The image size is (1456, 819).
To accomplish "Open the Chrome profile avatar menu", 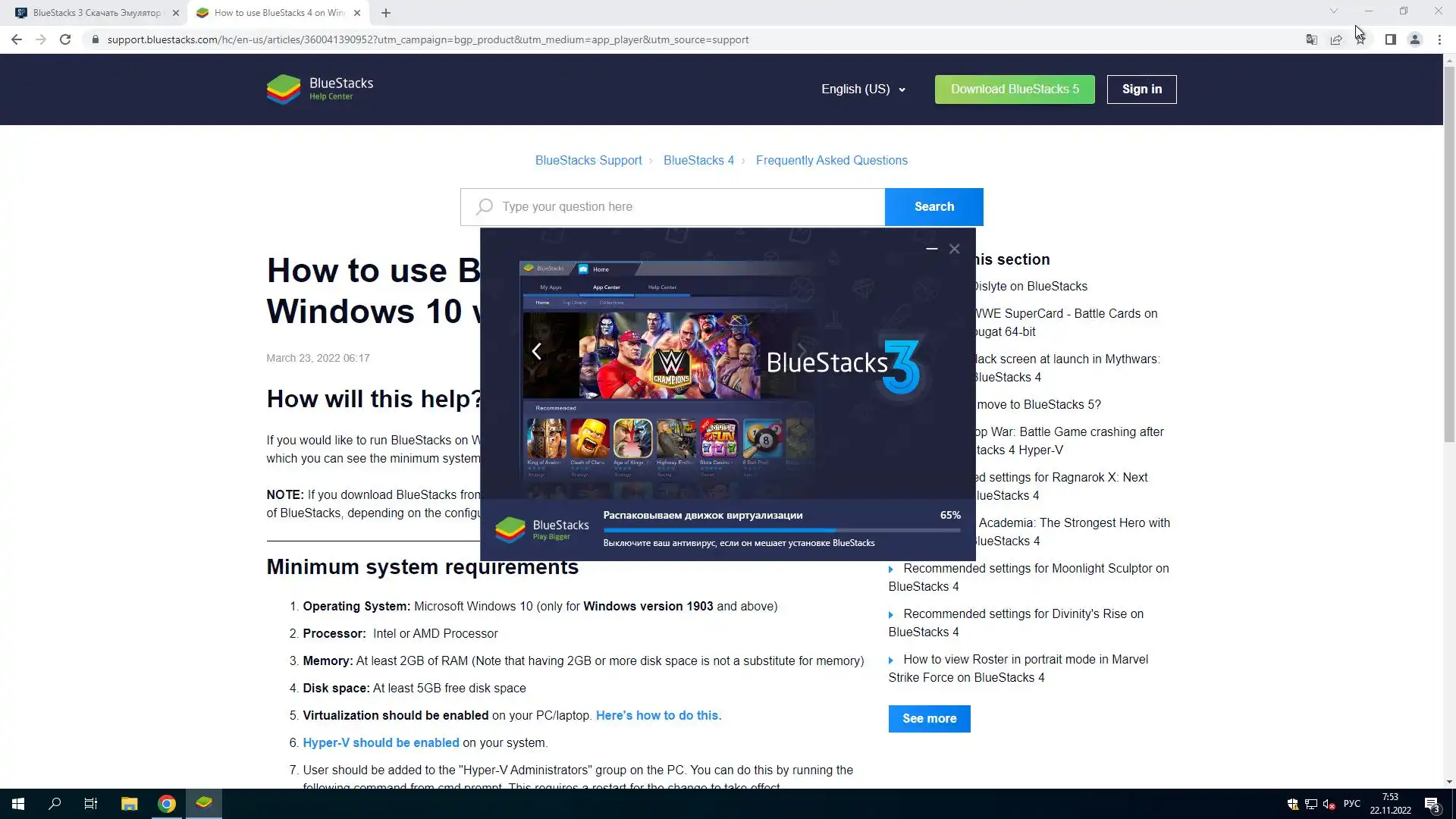I will point(1414,39).
